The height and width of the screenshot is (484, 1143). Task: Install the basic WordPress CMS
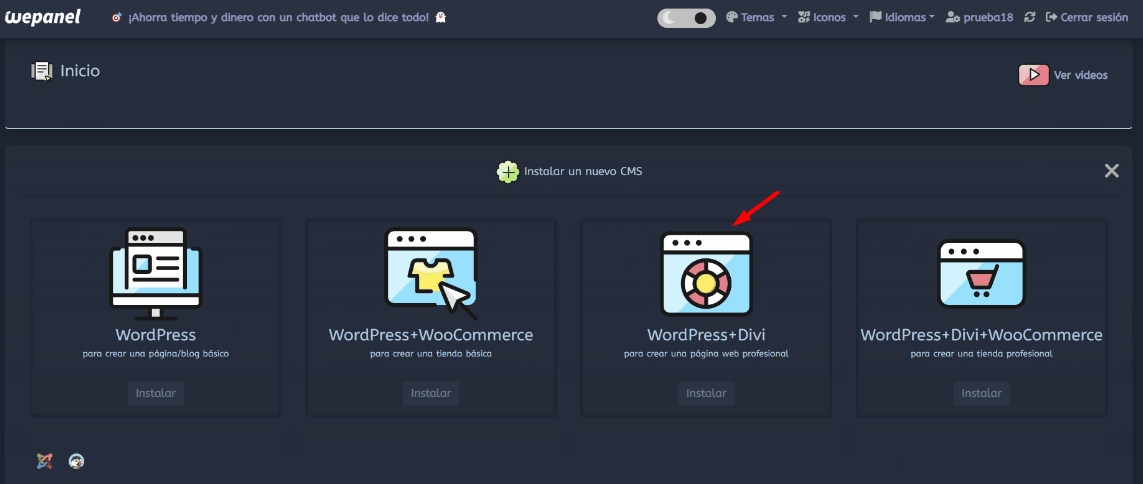click(x=156, y=394)
